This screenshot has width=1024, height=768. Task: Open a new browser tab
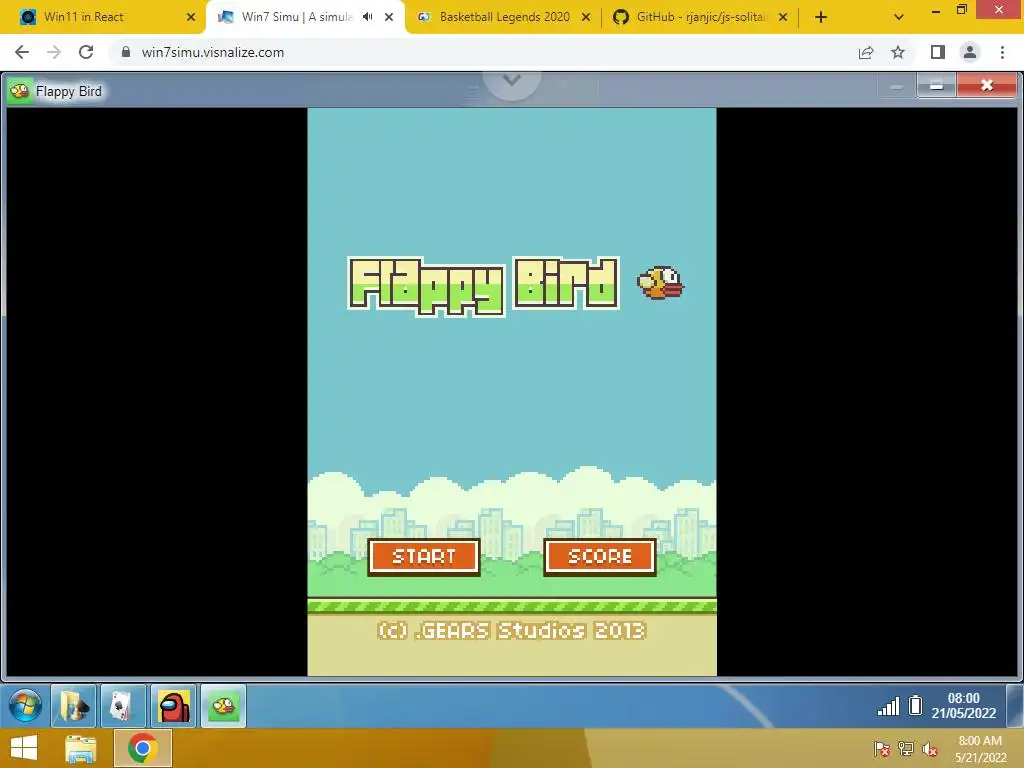(x=821, y=17)
